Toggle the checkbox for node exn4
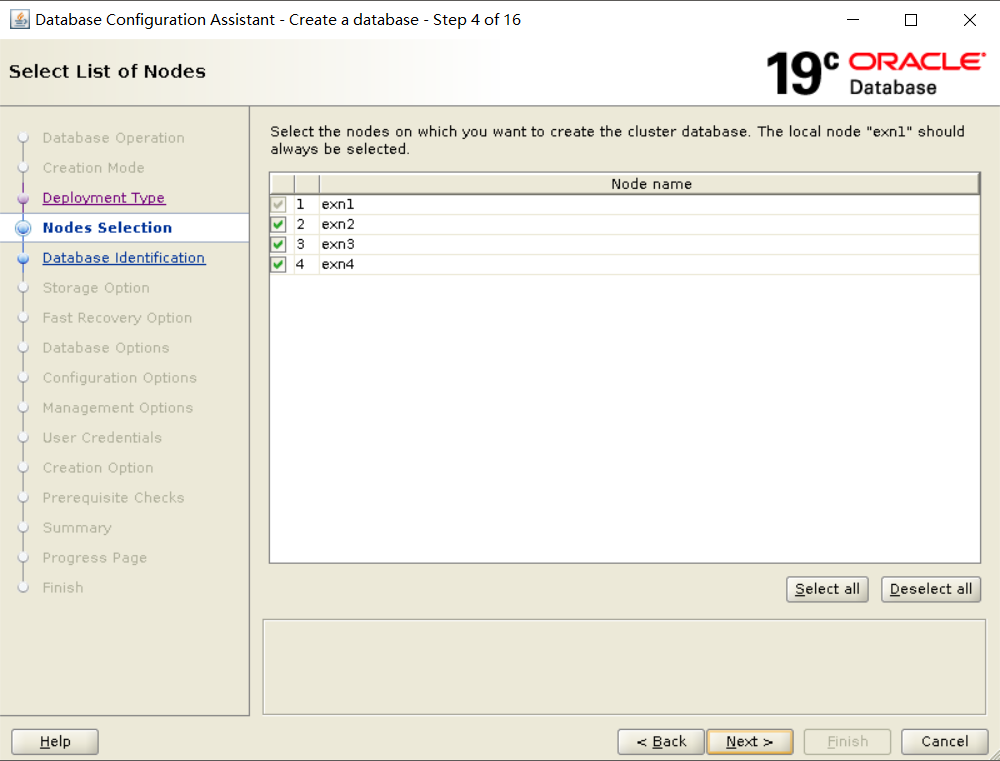The image size is (1000, 761). [x=278, y=264]
